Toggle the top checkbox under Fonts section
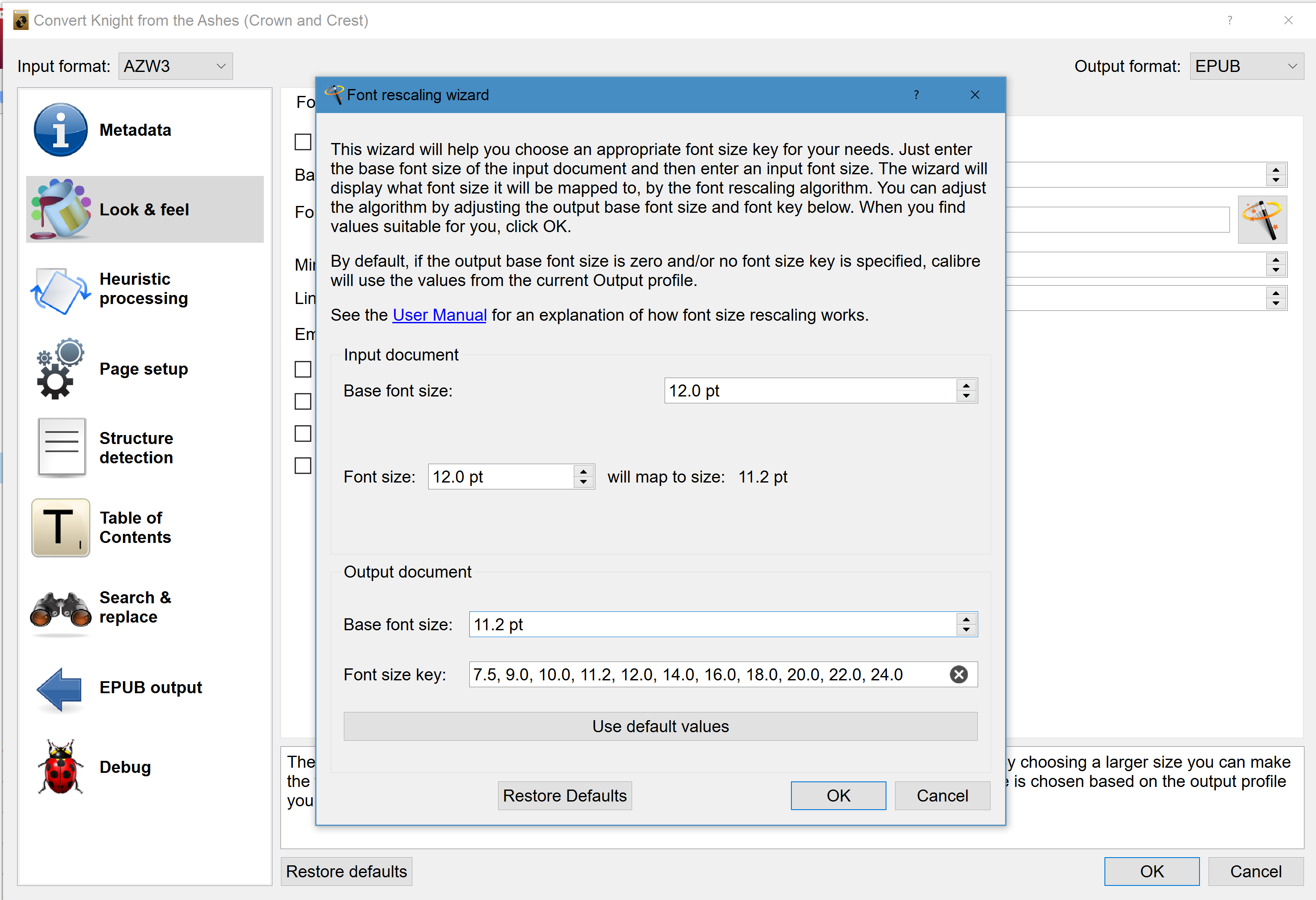 point(303,142)
